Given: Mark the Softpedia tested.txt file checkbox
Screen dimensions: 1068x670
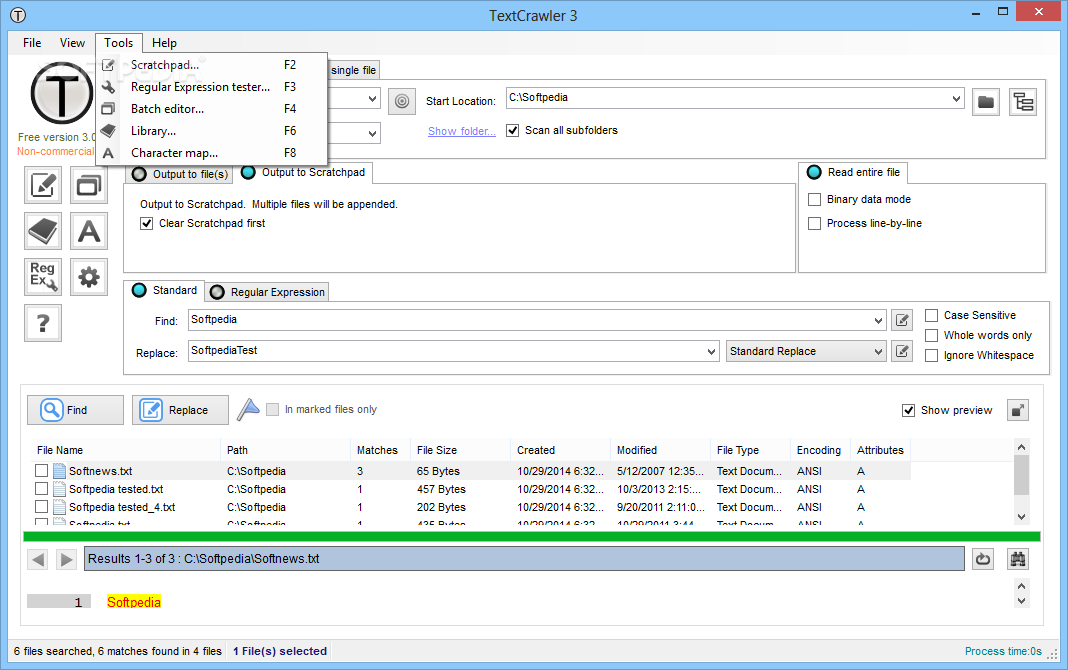Looking at the screenshot, I should point(42,489).
